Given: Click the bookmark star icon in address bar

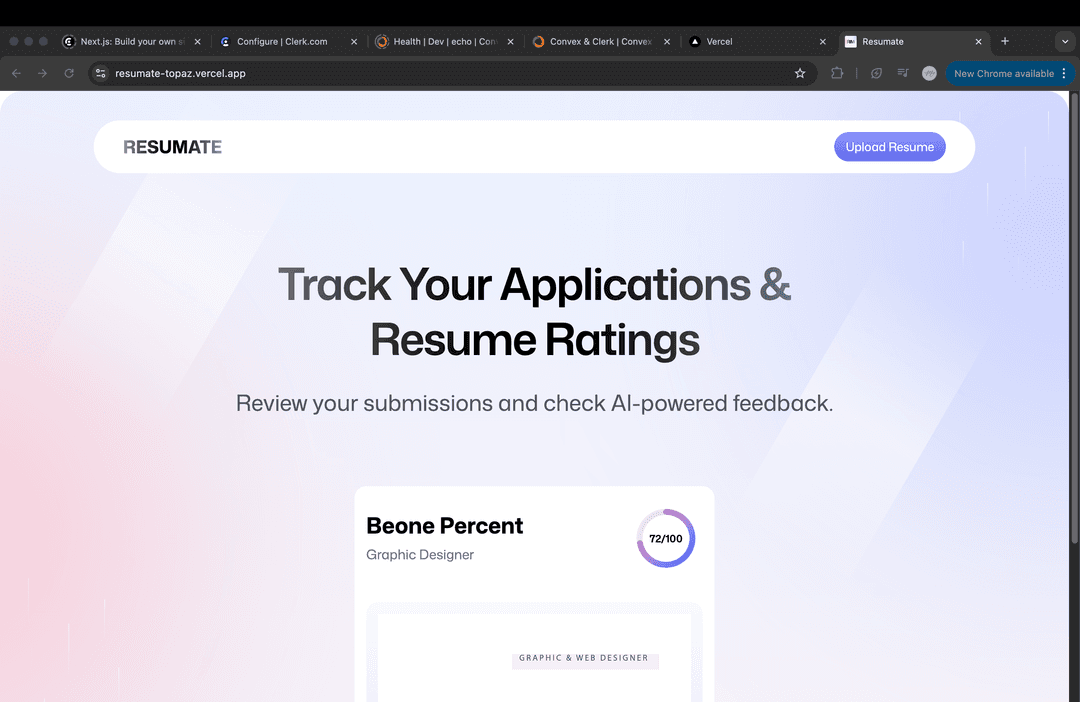Looking at the screenshot, I should 800,73.
